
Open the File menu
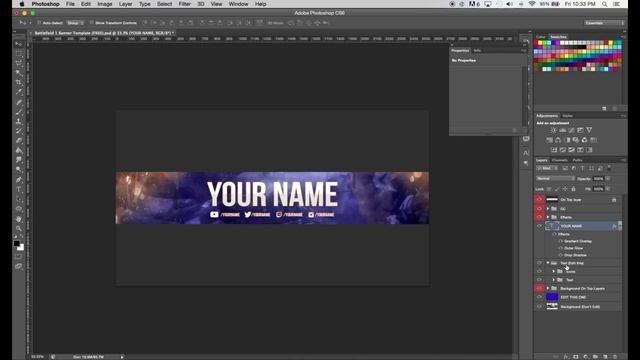(70, 4)
